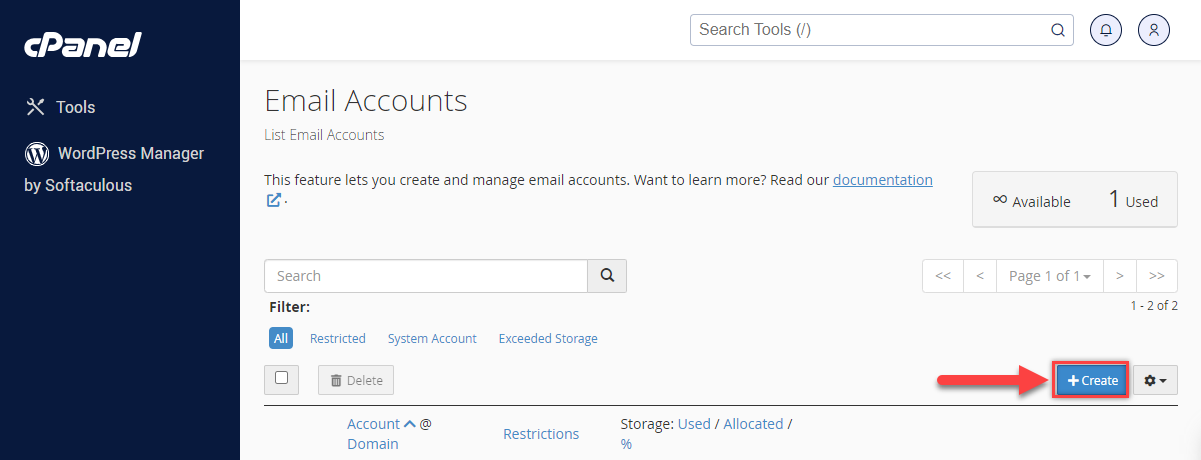Viewport: 1201px width, 460px height.
Task: Click the Account sort arrow icon
Action: click(409, 424)
